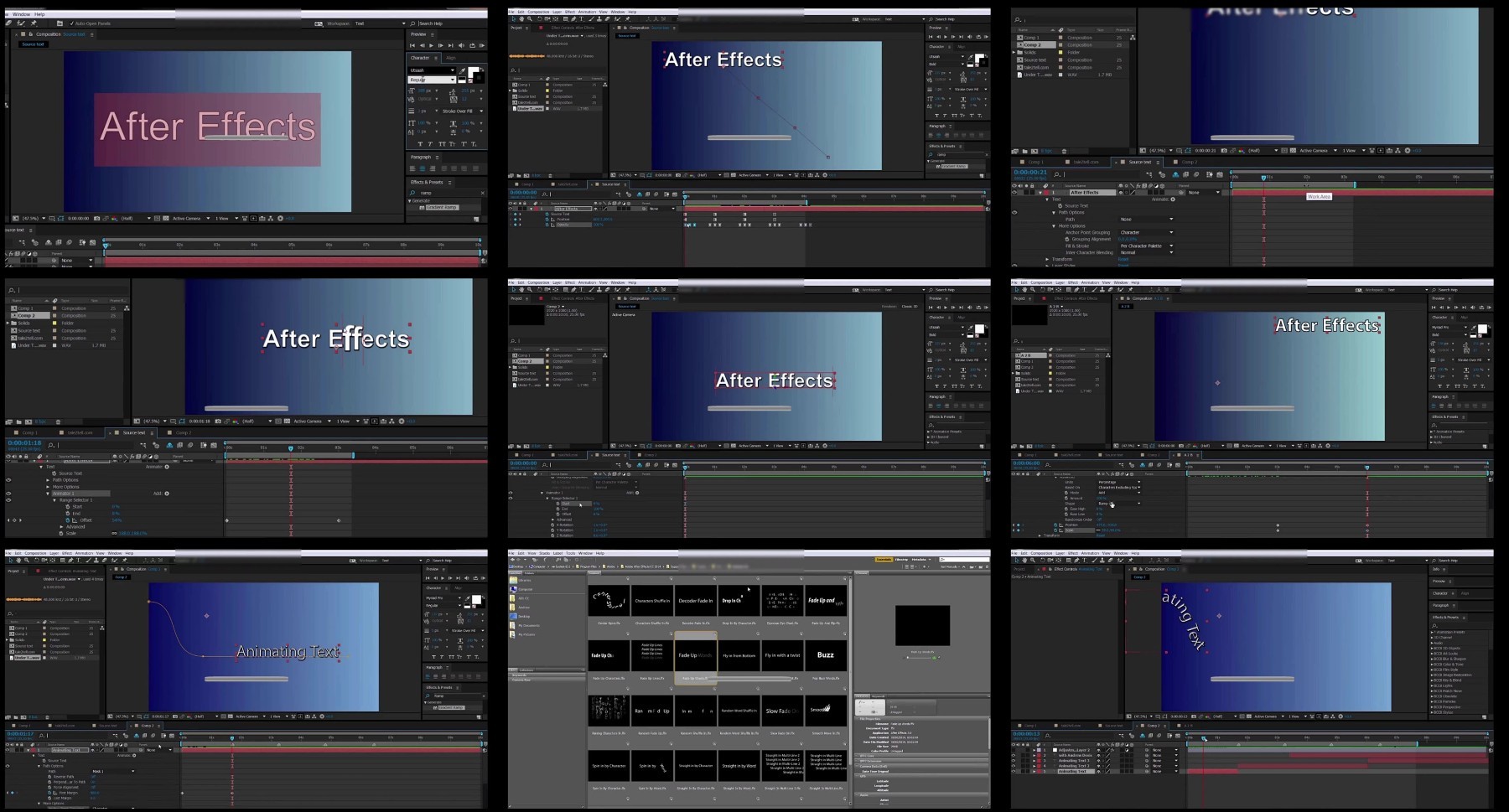
Task: Open Stroke Over Fill dropdown in pink-highlight frame
Action: (x=463, y=111)
